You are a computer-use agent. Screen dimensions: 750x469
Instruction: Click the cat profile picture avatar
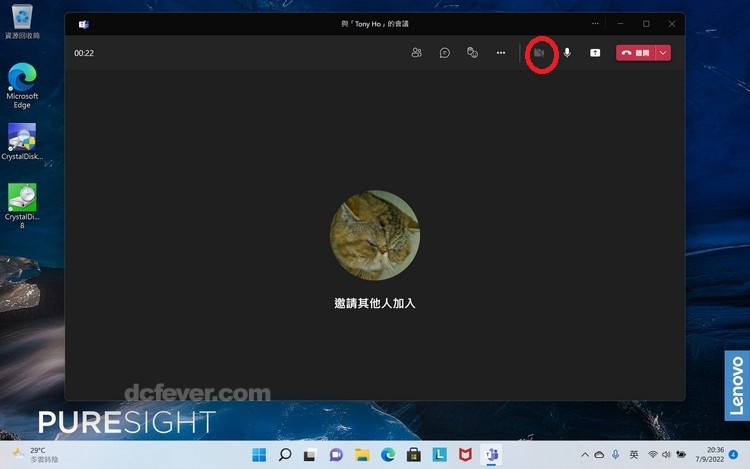pyautogui.click(x=375, y=235)
